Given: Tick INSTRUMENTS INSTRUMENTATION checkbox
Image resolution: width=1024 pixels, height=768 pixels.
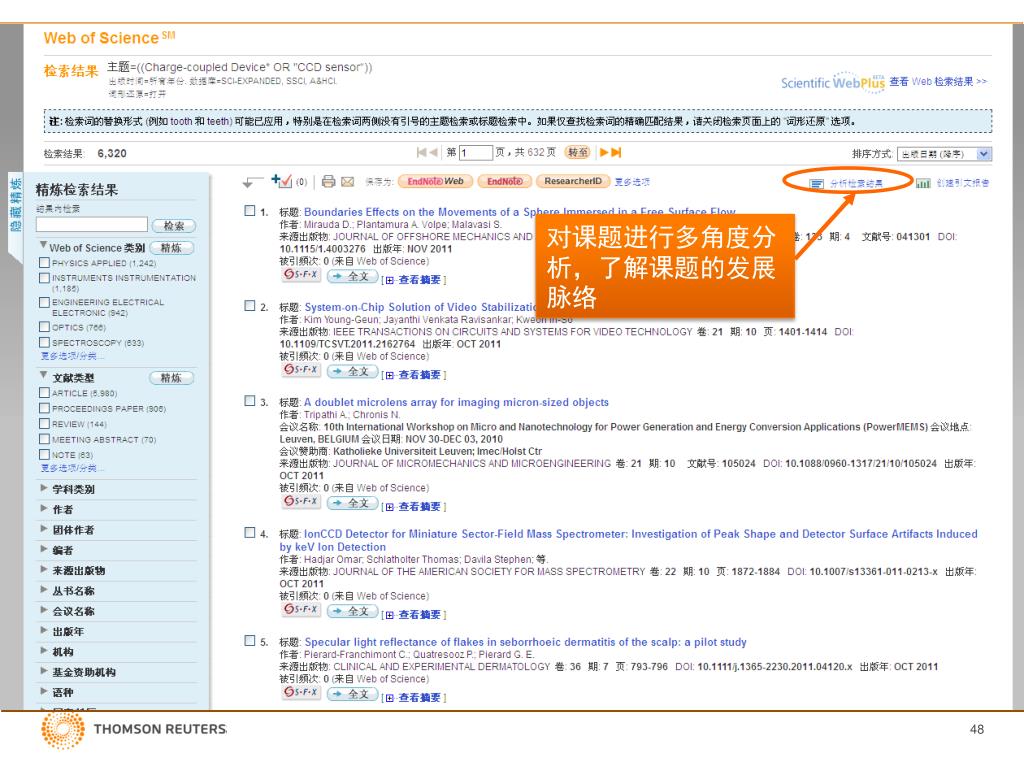Looking at the screenshot, I should click(x=44, y=278).
